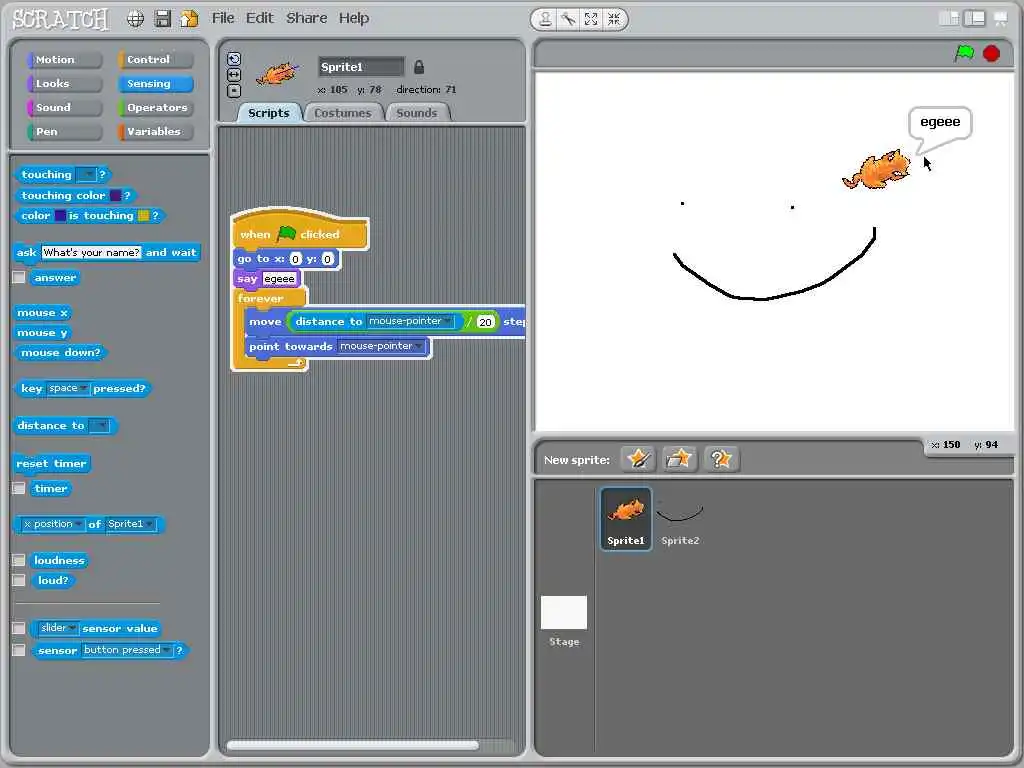
Task: Click the red stop sign button
Action: click(991, 54)
